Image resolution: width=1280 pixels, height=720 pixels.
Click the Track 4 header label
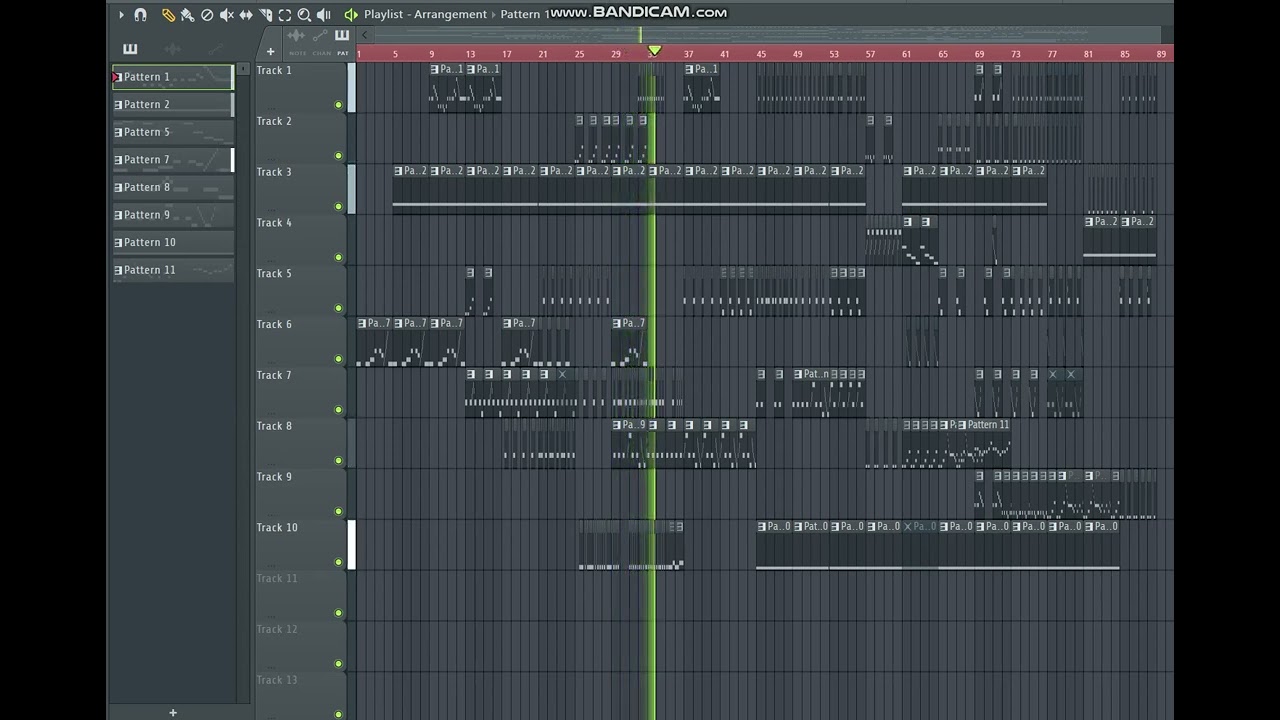(x=274, y=223)
